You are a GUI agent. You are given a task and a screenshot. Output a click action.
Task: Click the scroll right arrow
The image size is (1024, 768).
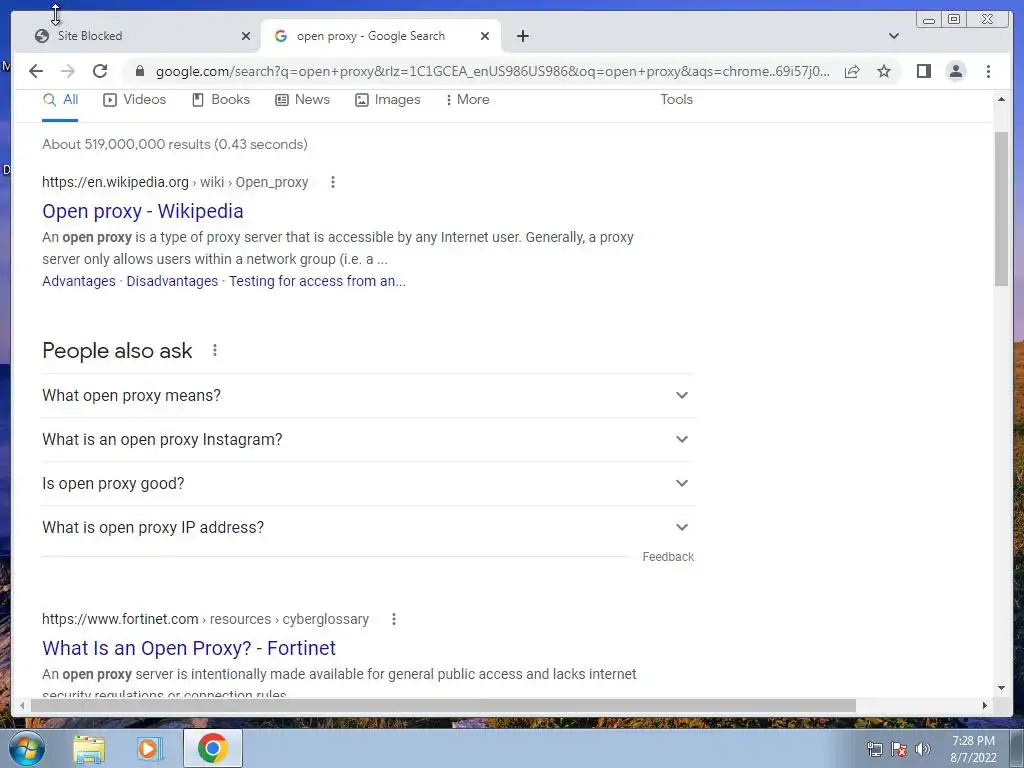coord(984,705)
